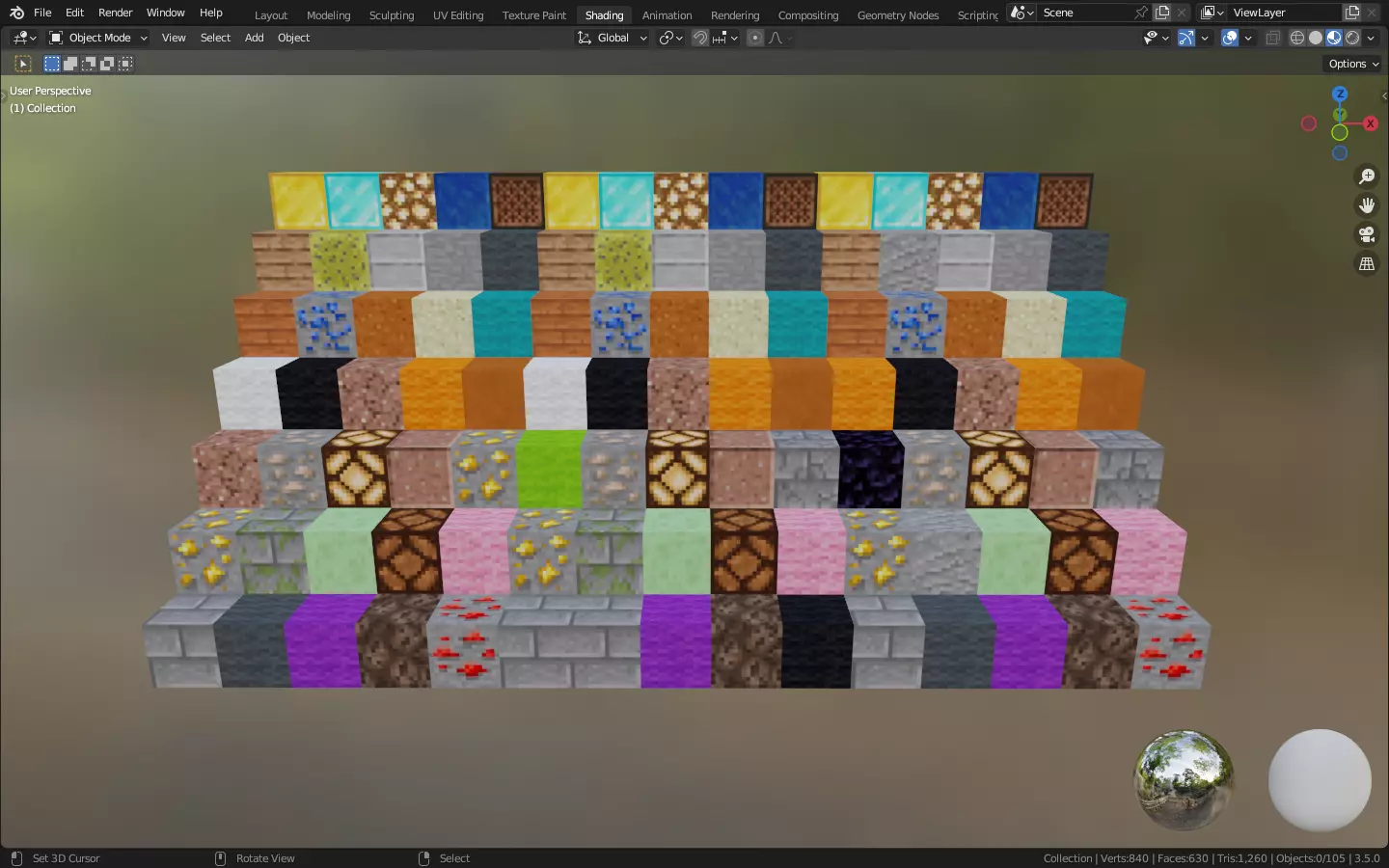Open proportional editing falloff dropdown
This screenshot has height=868, width=1389.
point(780,38)
